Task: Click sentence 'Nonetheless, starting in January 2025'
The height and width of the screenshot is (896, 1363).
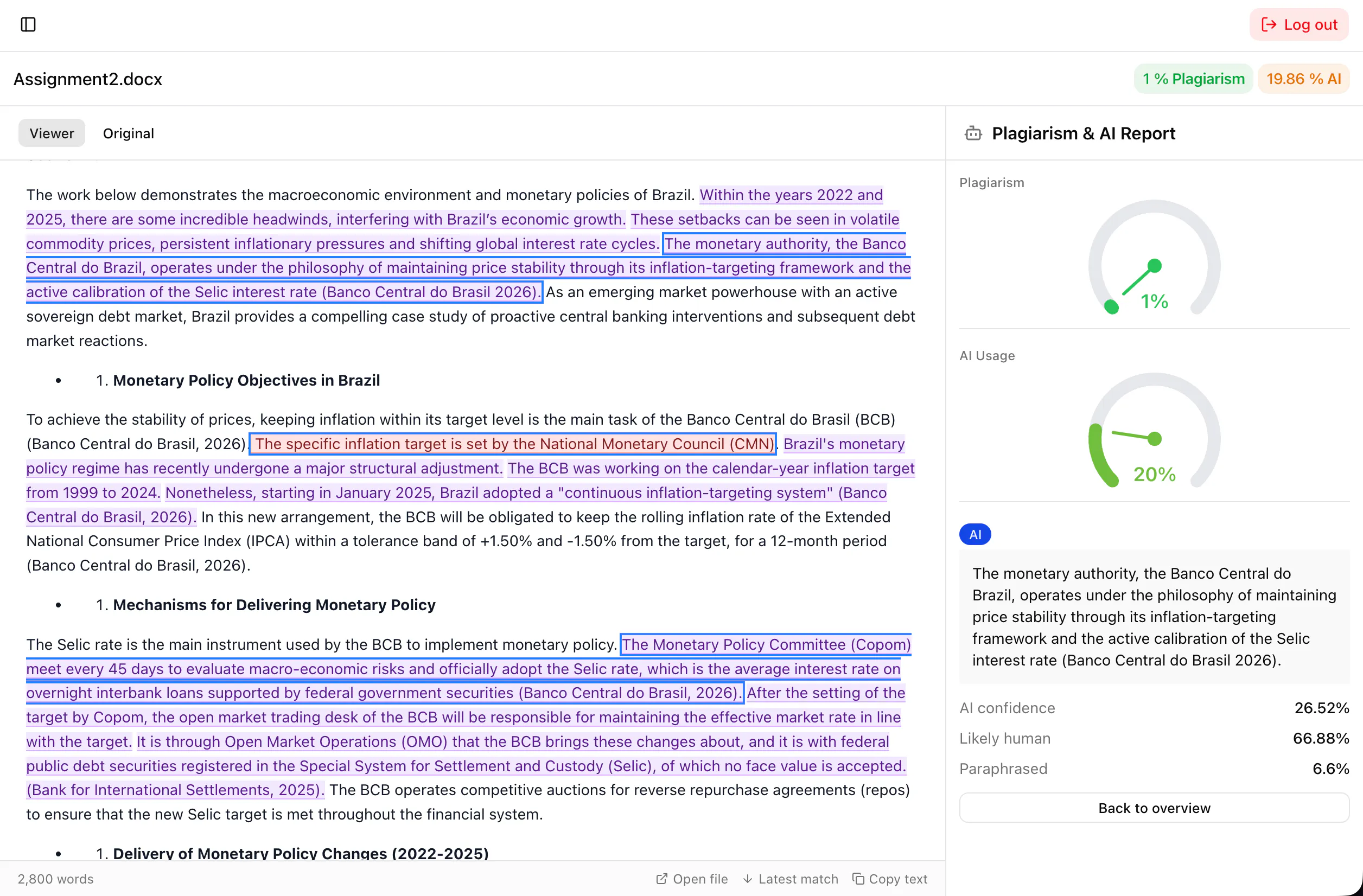Action: (526, 493)
